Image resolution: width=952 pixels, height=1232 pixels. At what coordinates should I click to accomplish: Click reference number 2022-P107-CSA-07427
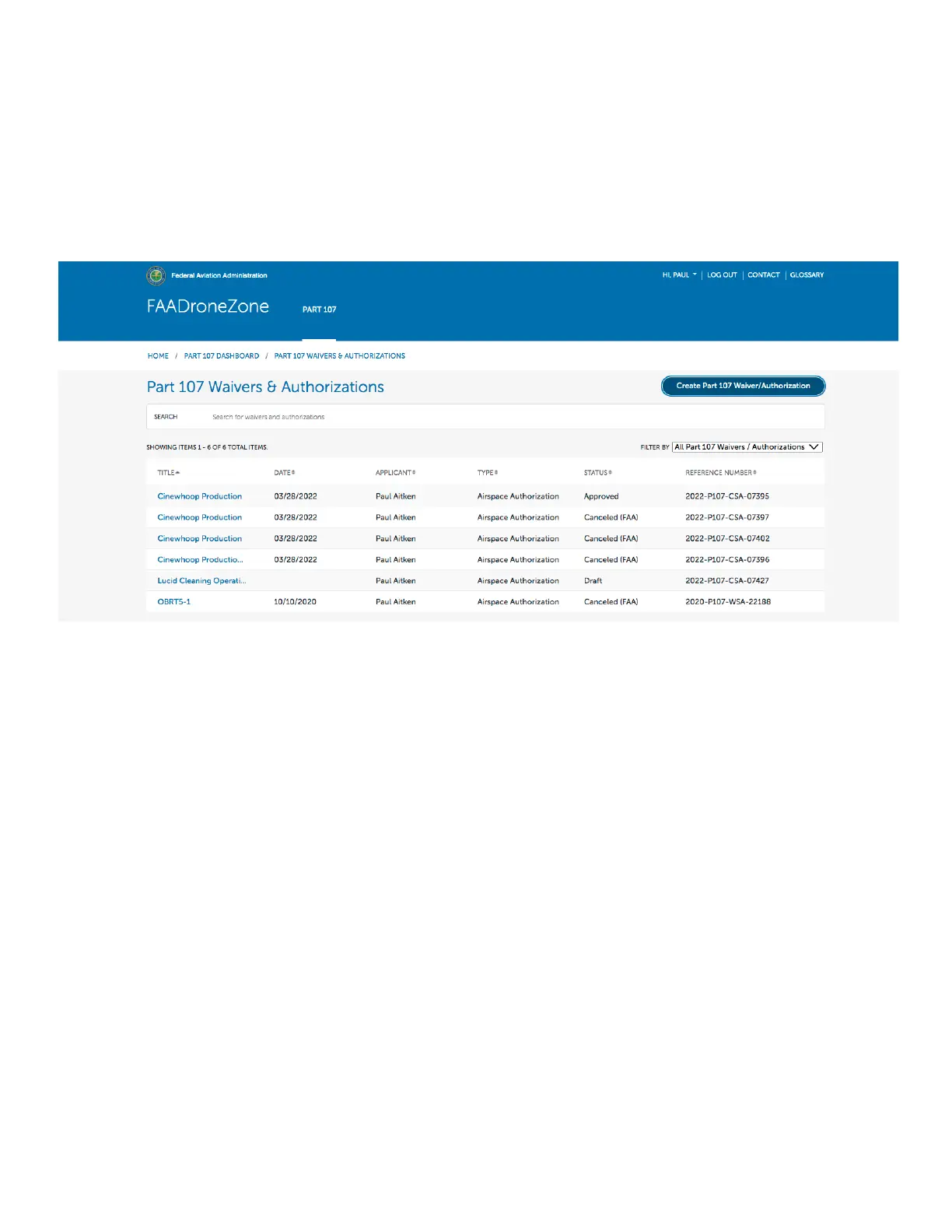tap(727, 580)
